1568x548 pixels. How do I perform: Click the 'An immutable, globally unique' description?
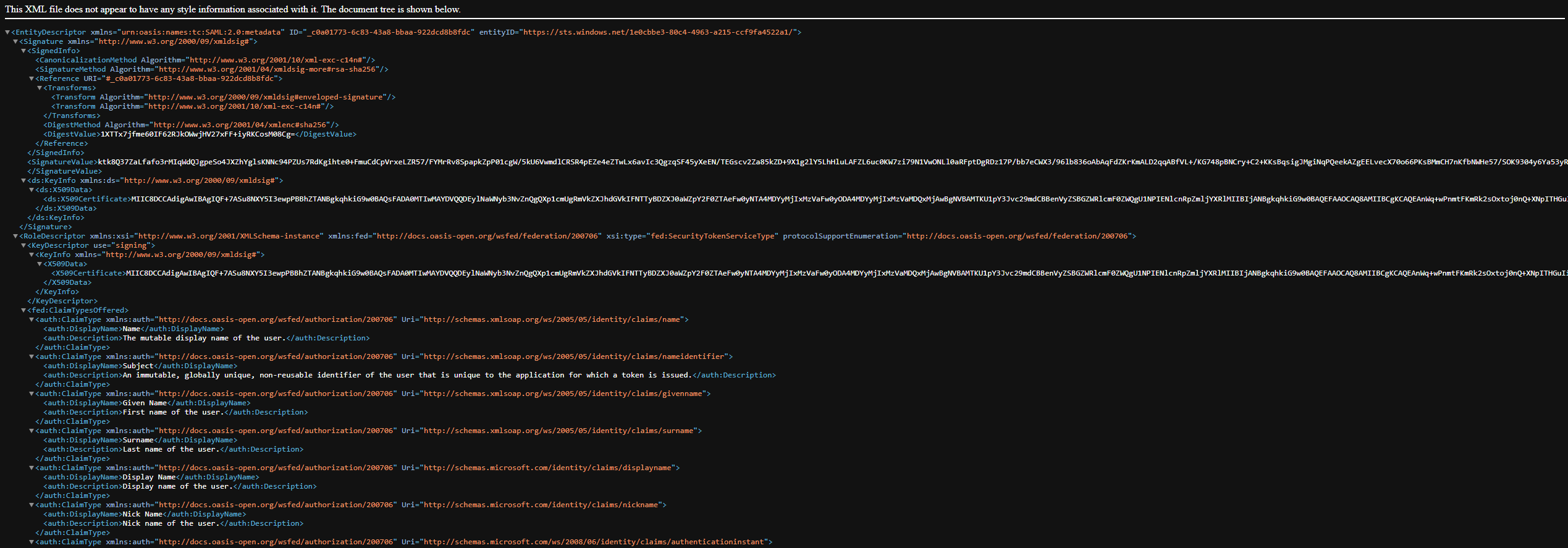(x=407, y=375)
